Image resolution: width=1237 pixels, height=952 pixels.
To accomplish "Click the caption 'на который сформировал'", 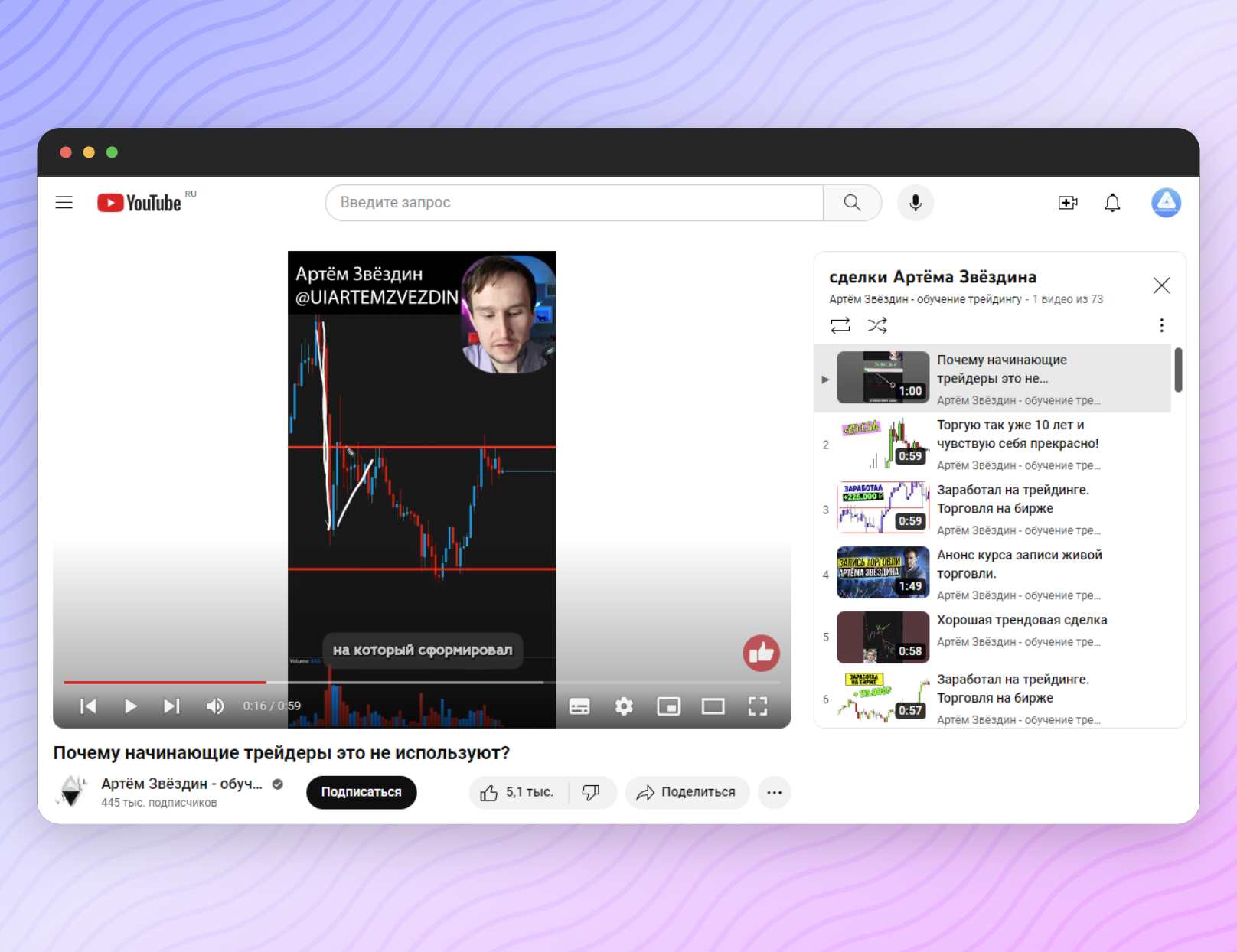I will pos(423,650).
